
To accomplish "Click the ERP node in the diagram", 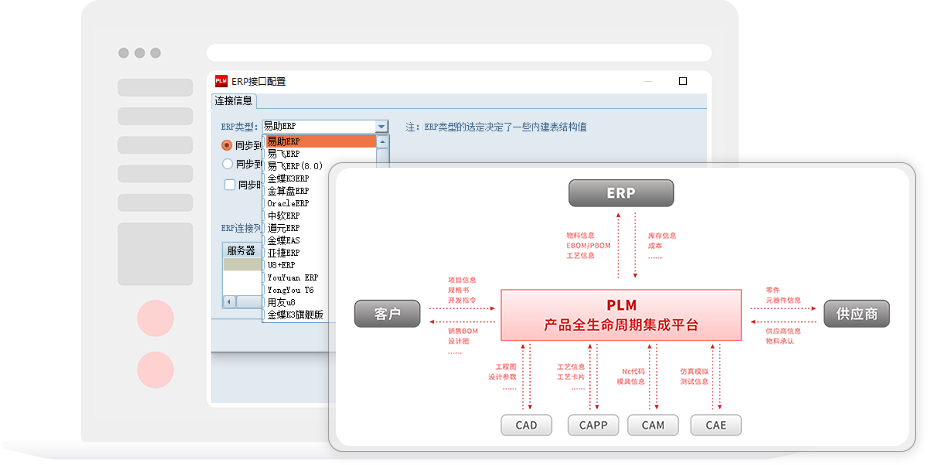I will [621, 193].
